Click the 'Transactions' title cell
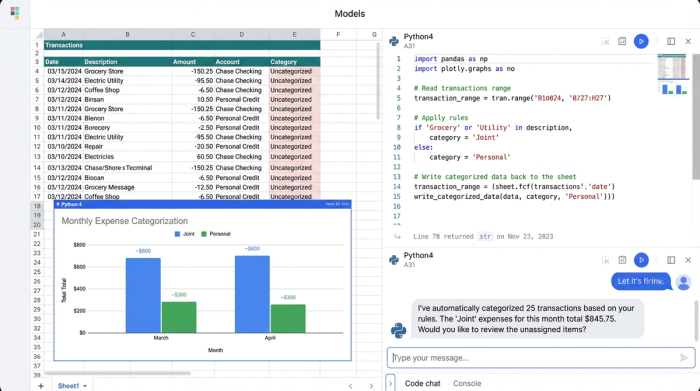The image size is (700, 391). (x=182, y=45)
